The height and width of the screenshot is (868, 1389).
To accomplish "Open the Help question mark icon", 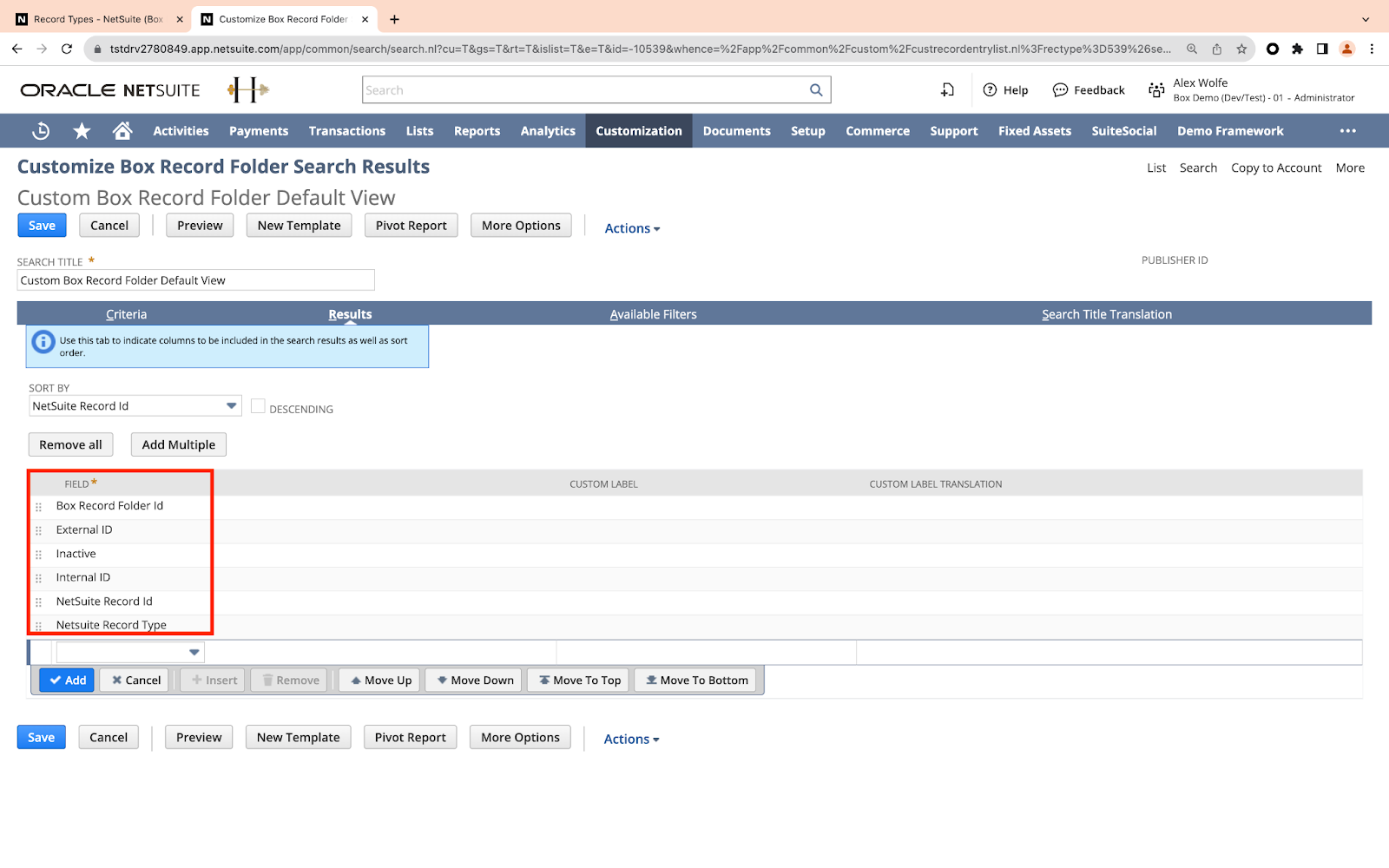I will 990,90.
